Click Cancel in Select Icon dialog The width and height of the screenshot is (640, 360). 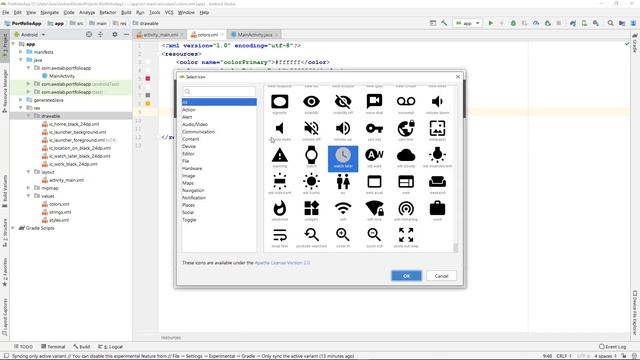[441, 276]
